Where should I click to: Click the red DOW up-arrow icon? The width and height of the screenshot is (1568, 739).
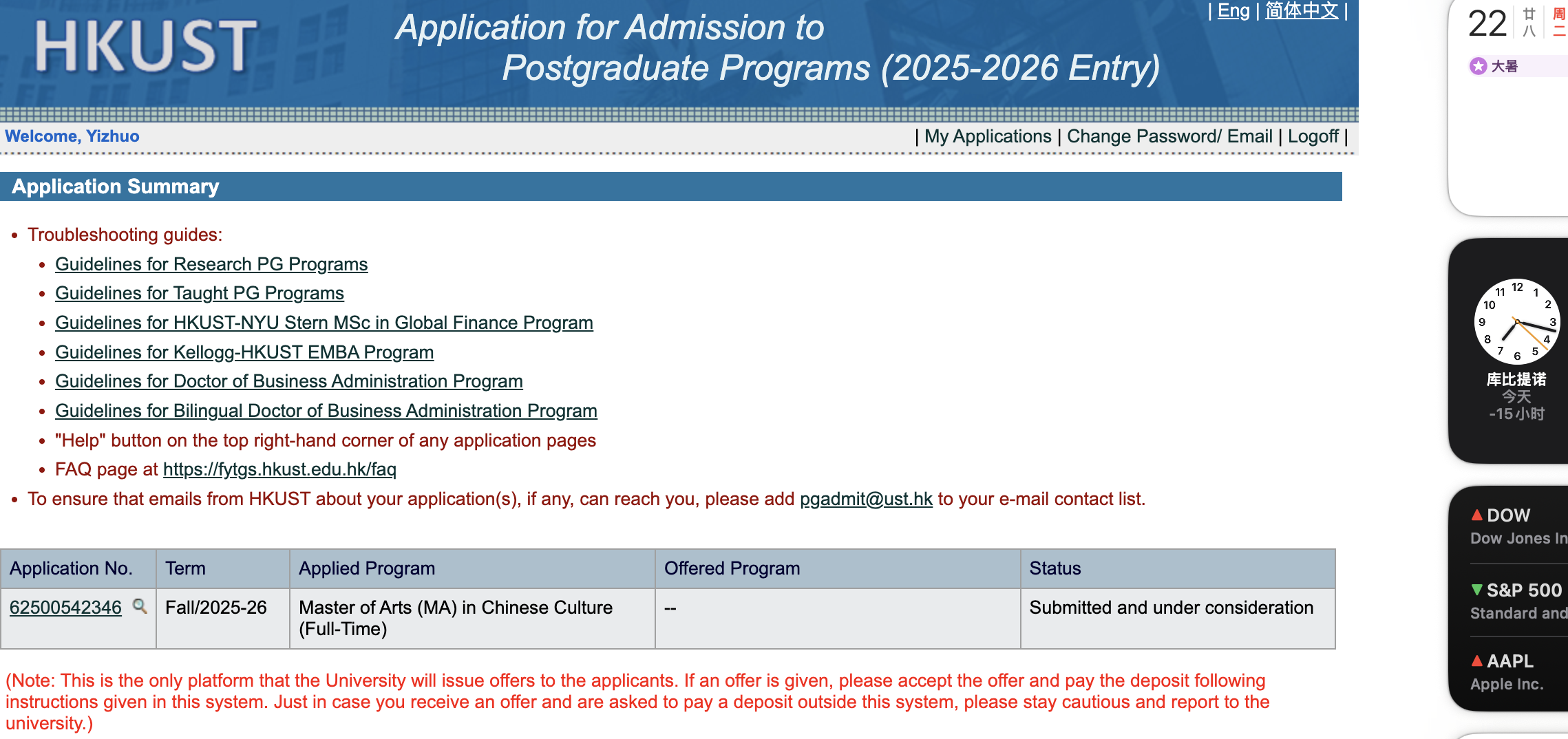(1476, 515)
